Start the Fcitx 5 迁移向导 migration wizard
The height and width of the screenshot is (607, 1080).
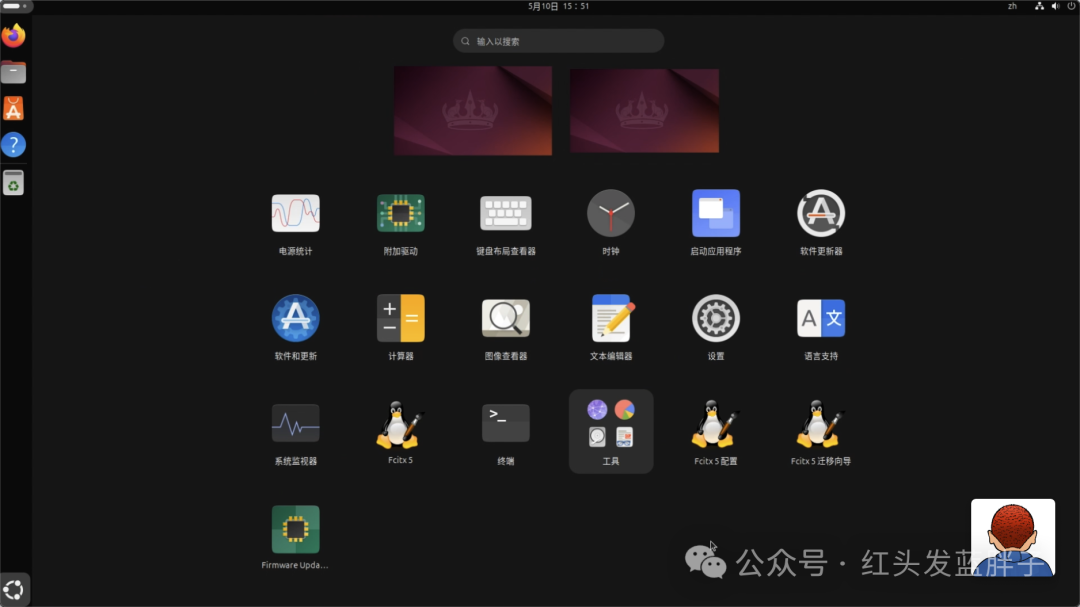pos(820,422)
